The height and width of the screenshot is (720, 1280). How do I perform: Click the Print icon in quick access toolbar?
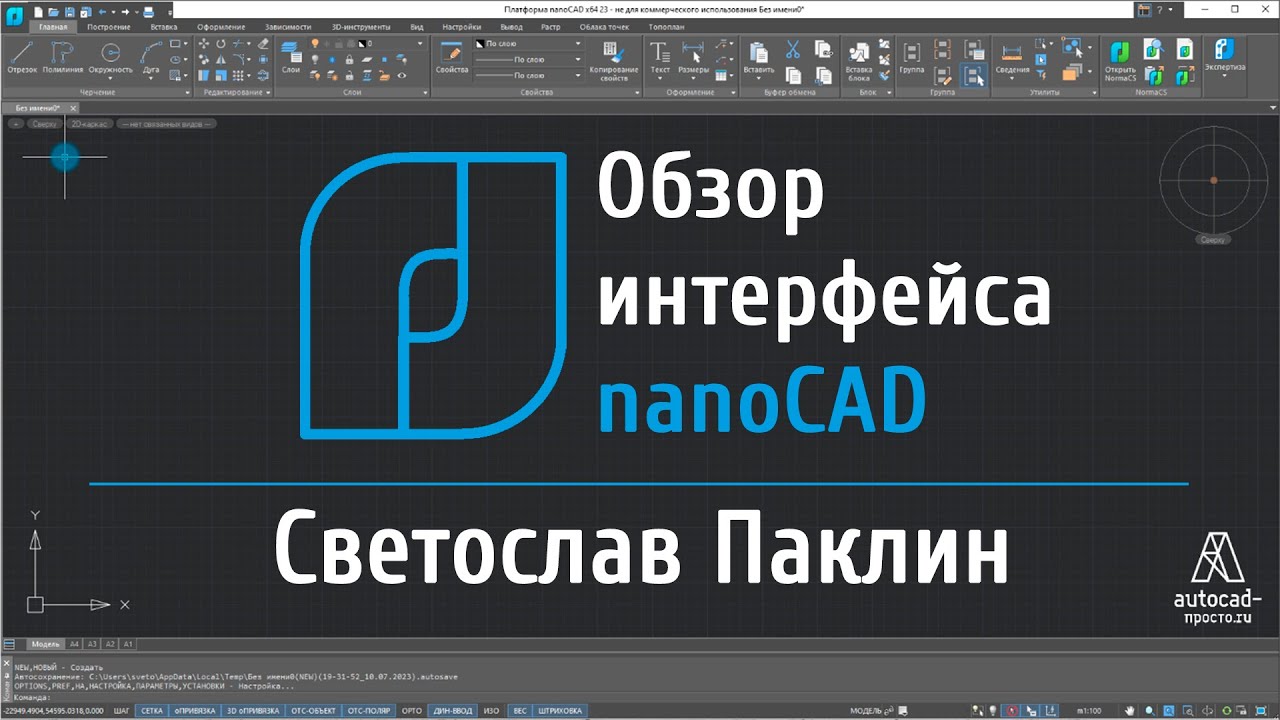click(x=148, y=10)
